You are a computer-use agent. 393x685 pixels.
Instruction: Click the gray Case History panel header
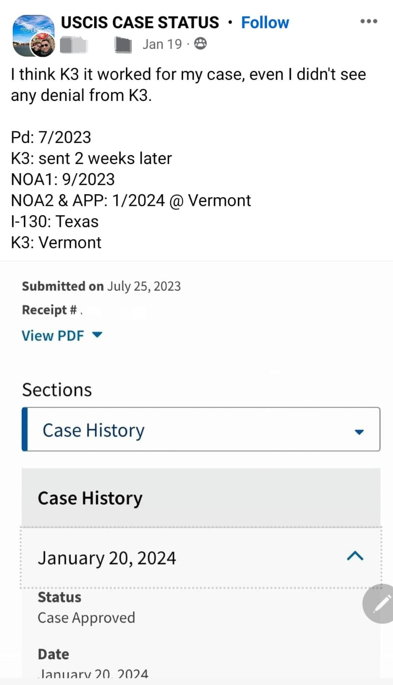pyautogui.click(x=201, y=498)
